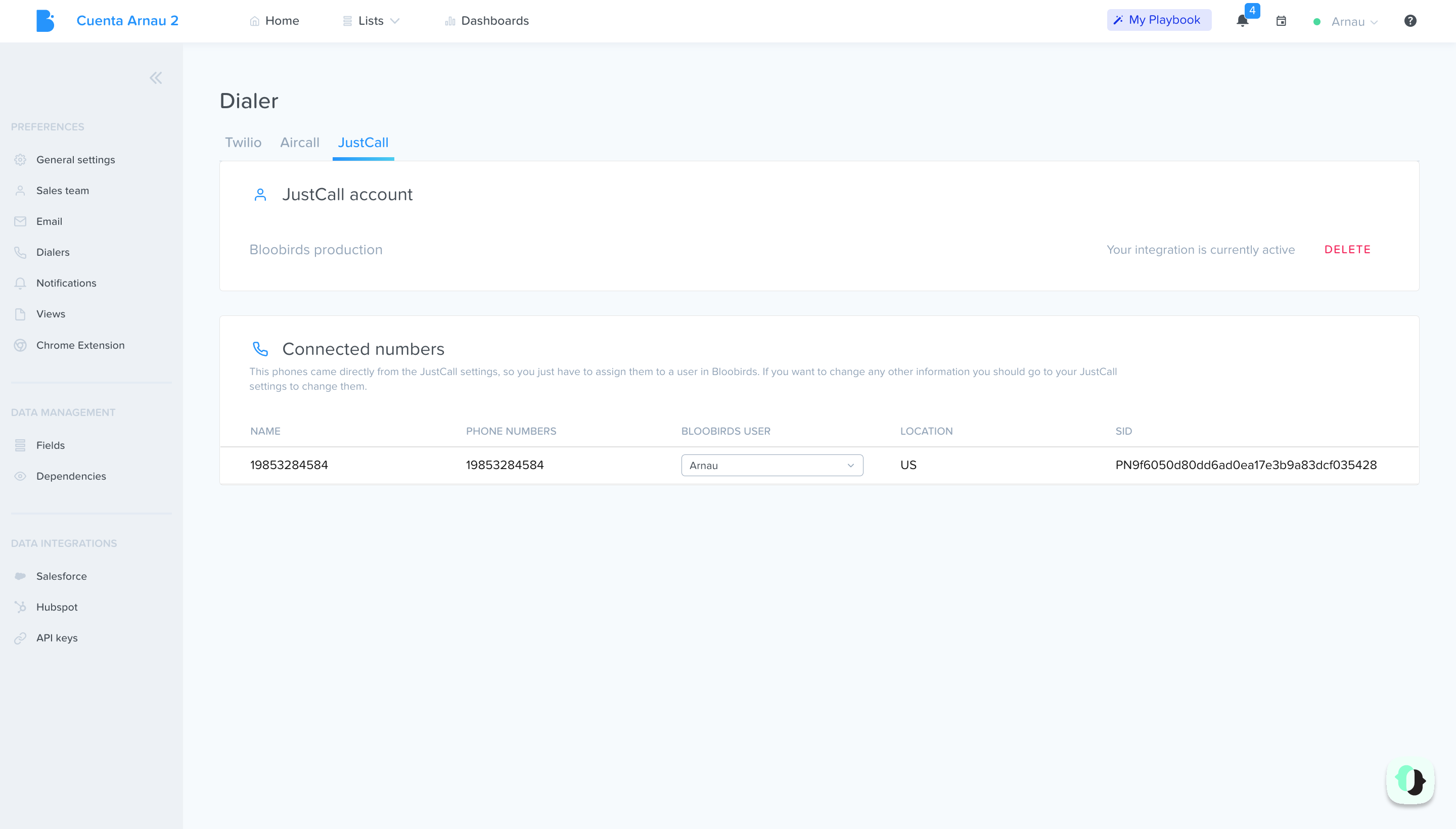Click the Salesforce cloud icon
The height and width of the screenshot is (829, 1456).
coord(21,576)
